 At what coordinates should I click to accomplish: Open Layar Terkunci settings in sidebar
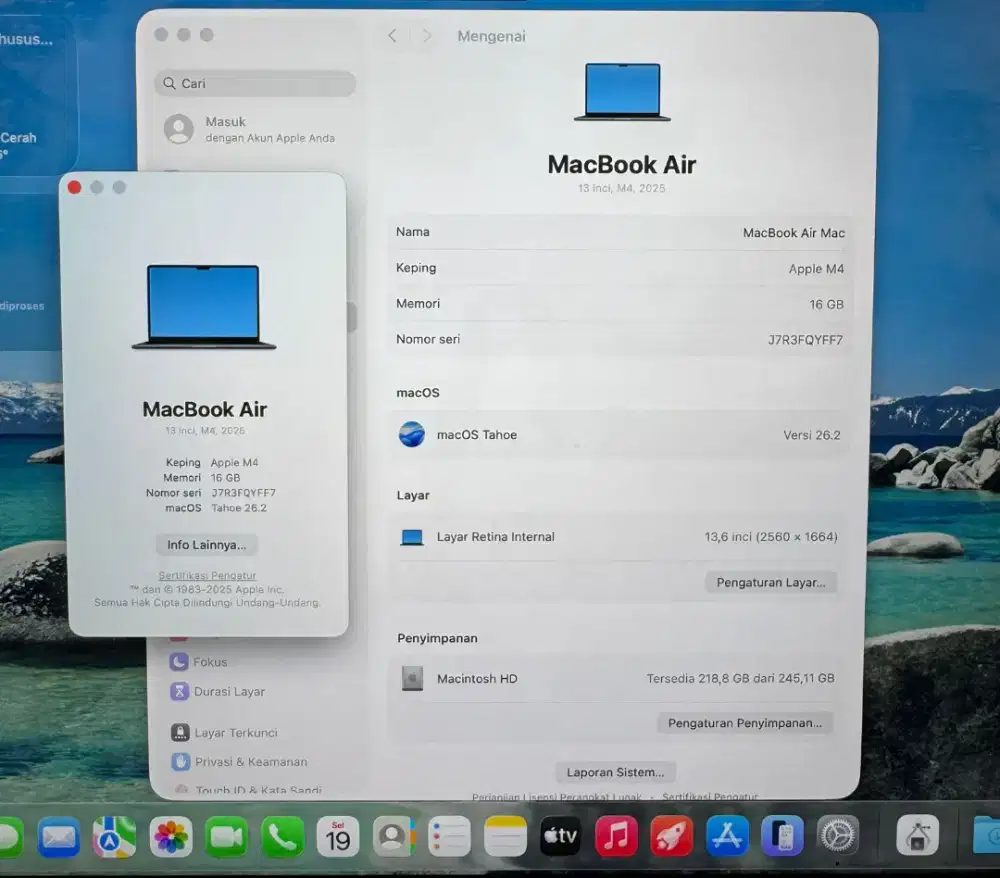224,733
